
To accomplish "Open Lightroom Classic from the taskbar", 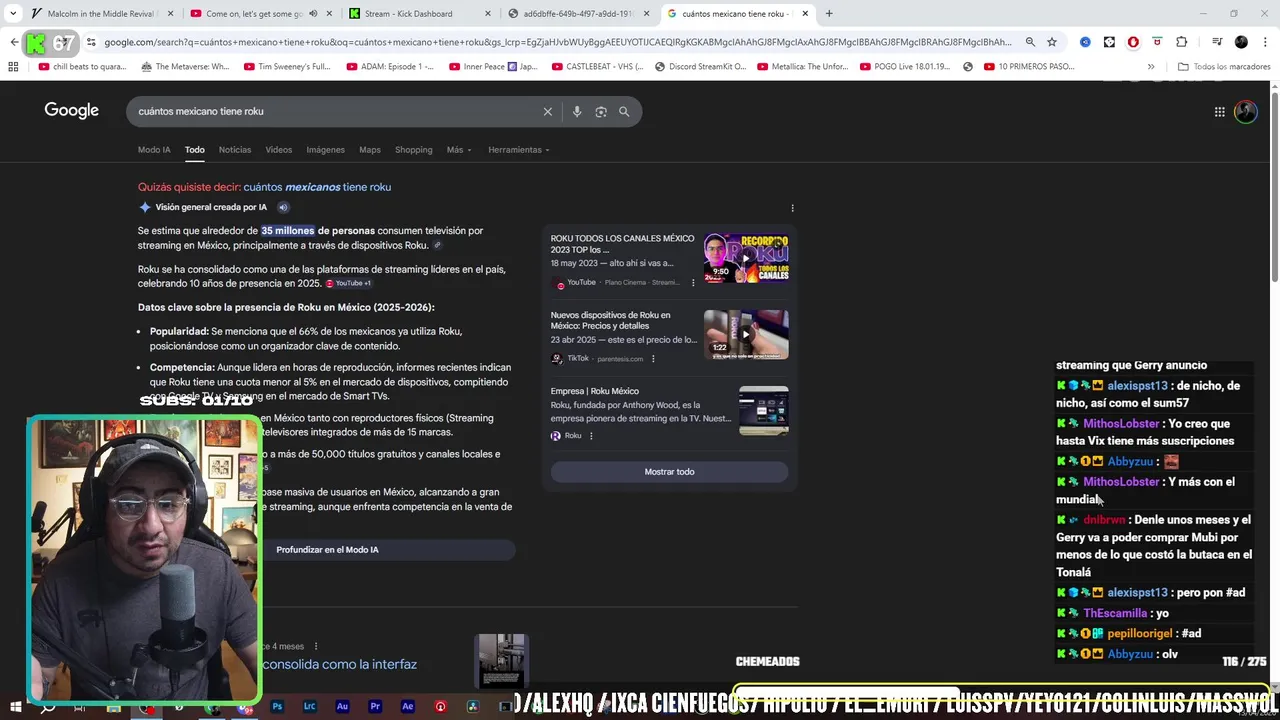I will (x=309, y=706).
